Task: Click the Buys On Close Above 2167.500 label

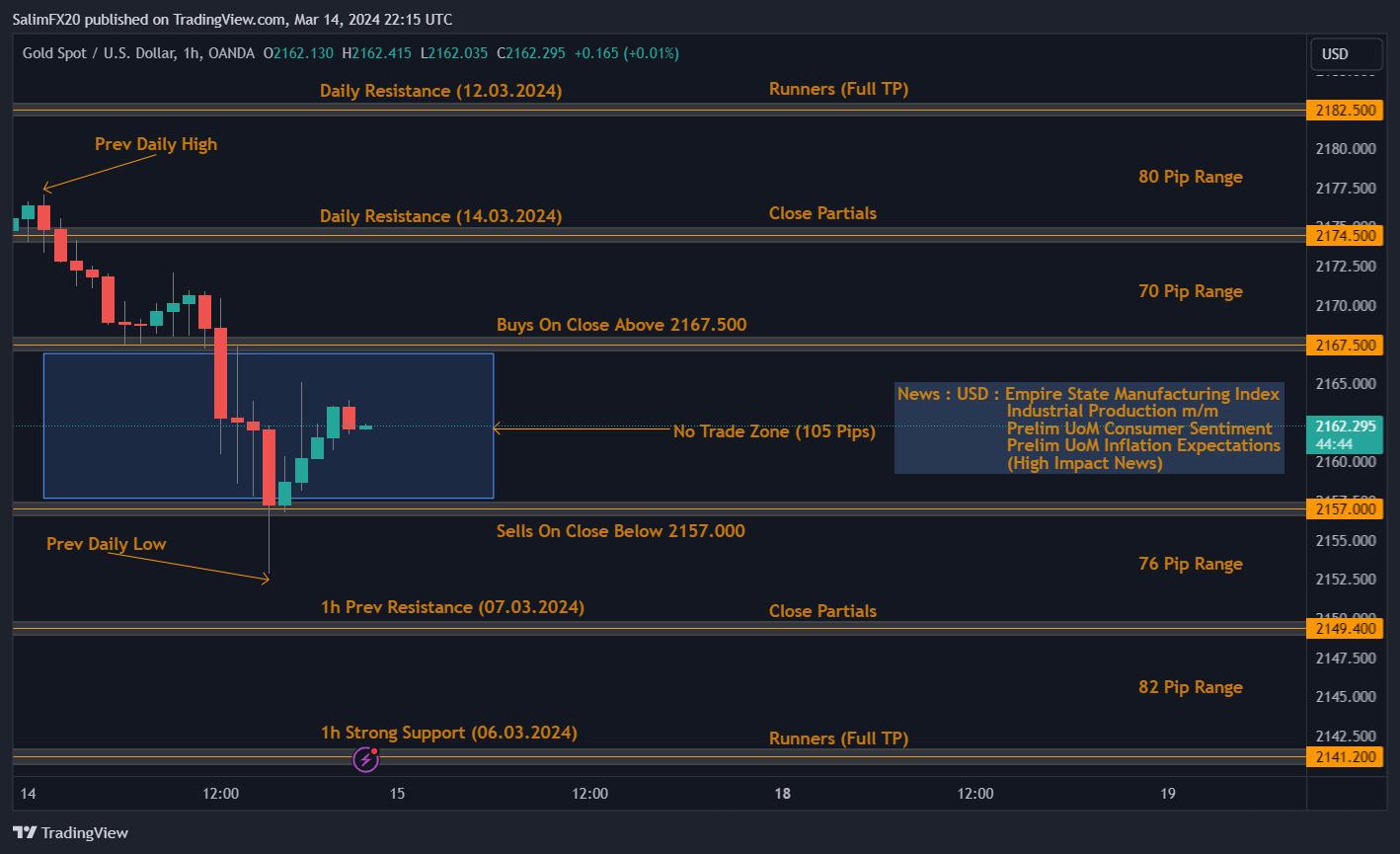Action: [x=621, y=324]
